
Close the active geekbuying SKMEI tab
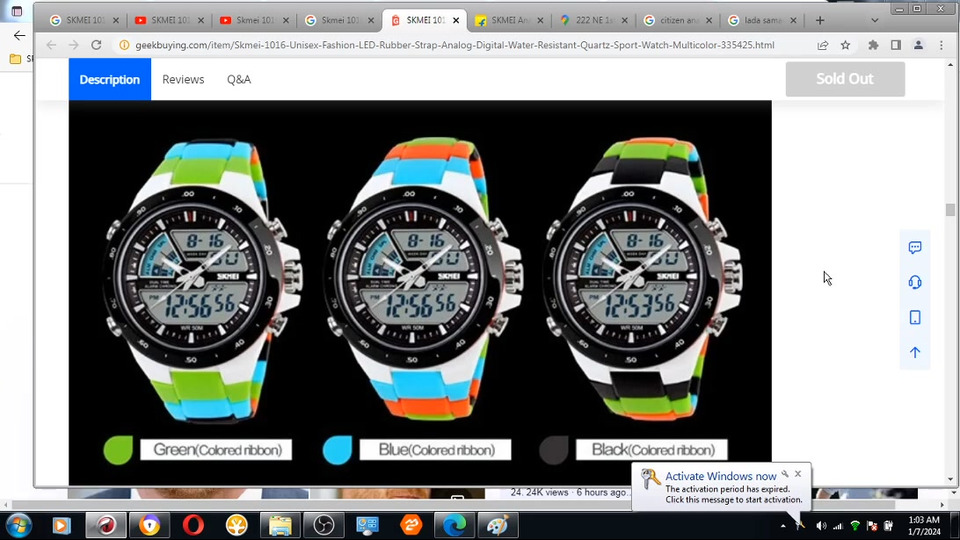click(x=456, y=20)
